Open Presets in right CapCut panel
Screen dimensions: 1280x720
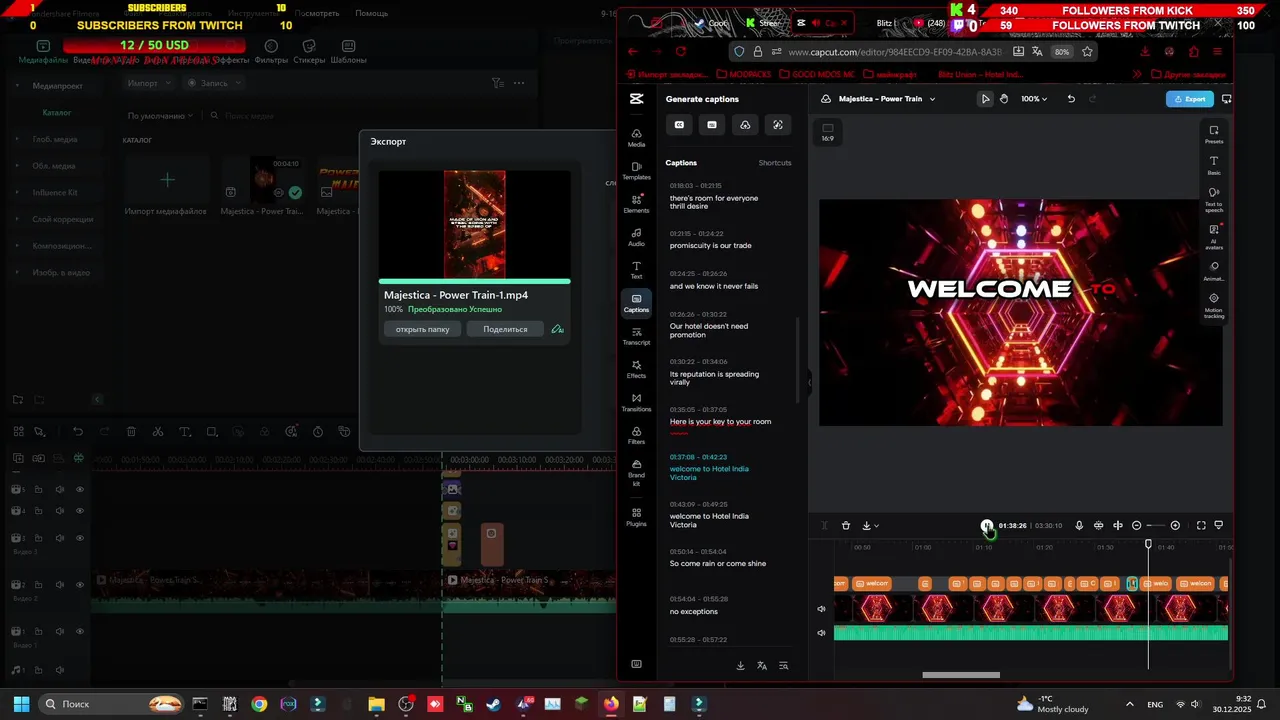[x=1214, y=134]
